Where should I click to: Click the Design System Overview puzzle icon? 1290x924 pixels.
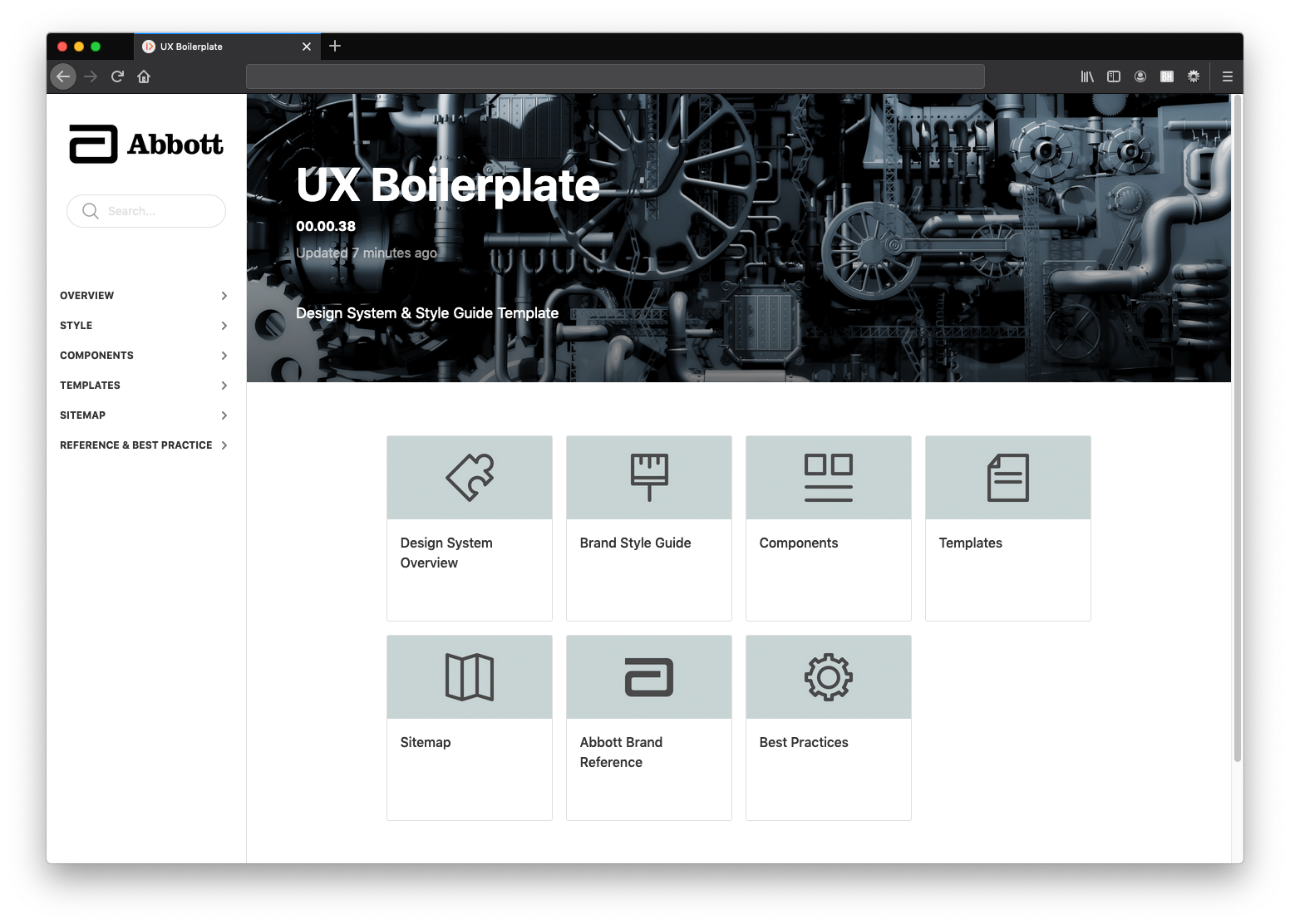(469, 477)
